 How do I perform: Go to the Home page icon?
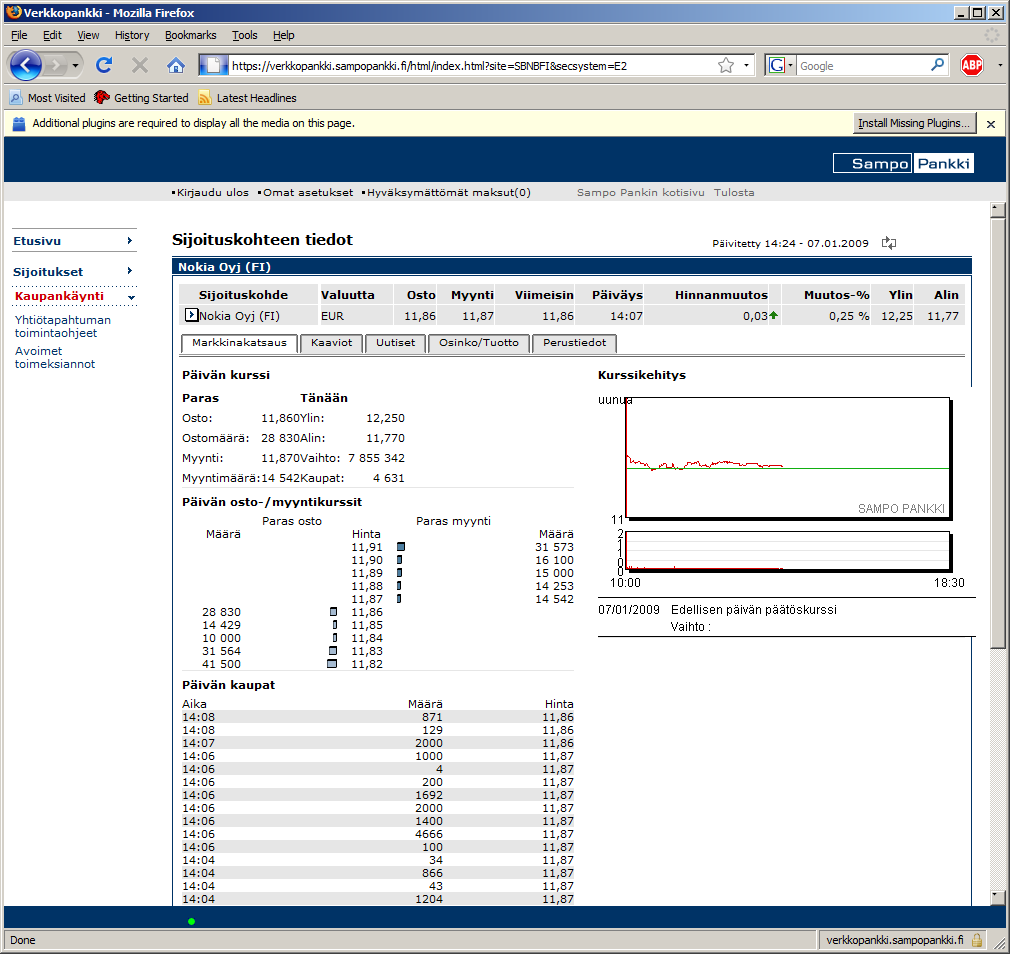pyautogui.click(x=175, y=65)
